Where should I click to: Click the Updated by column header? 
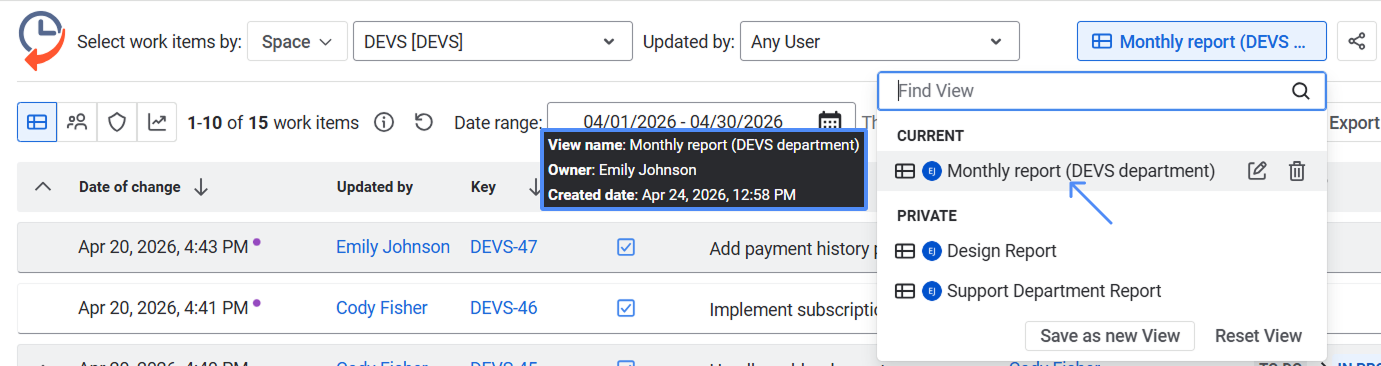375,187
